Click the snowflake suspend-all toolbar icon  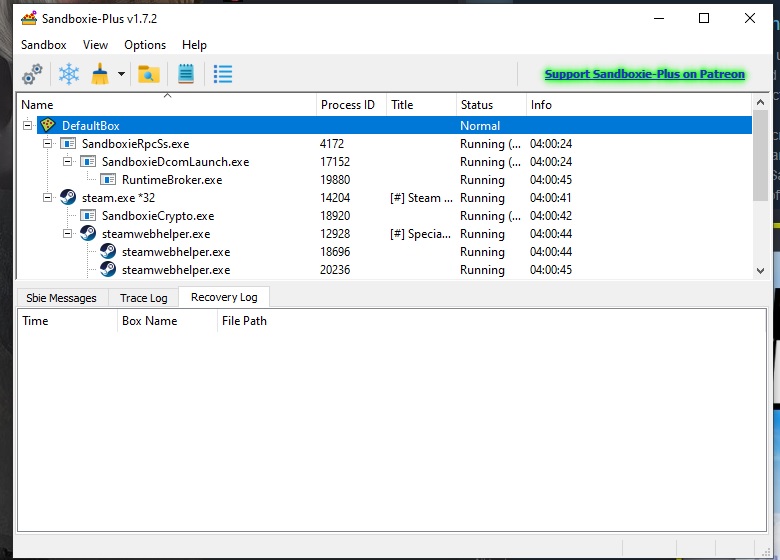click(69, 74)
